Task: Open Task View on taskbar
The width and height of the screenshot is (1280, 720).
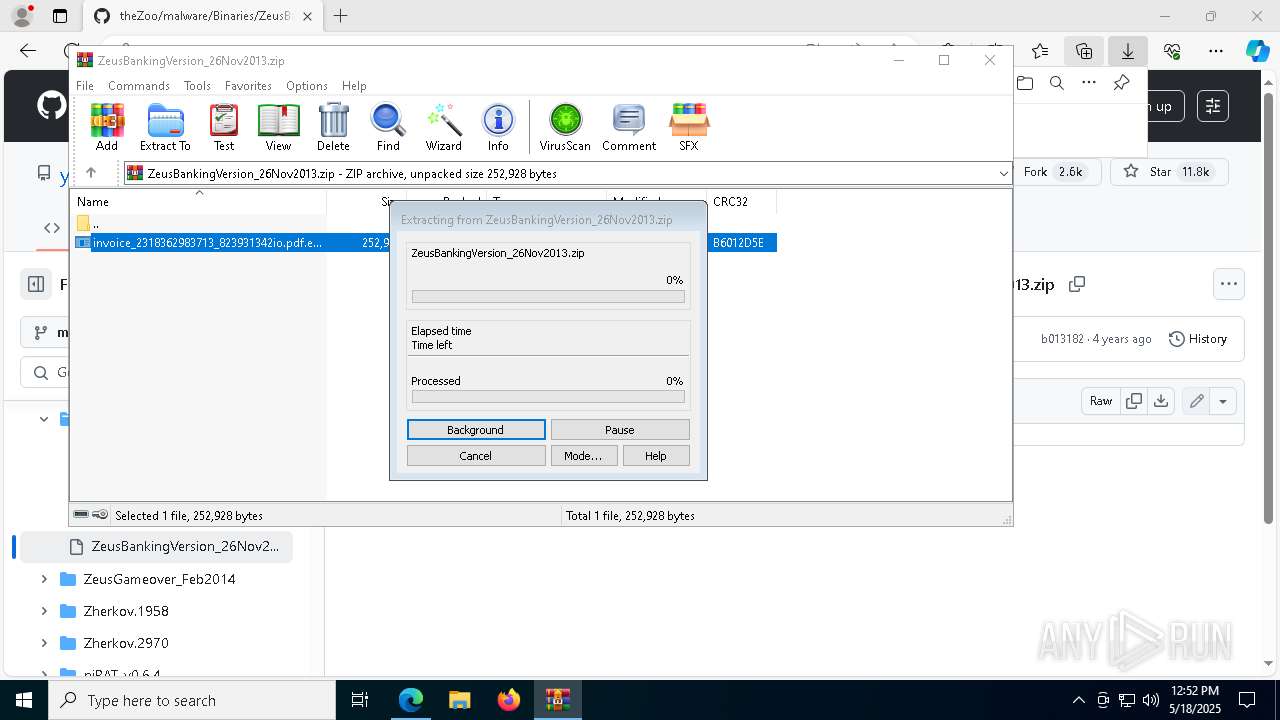Action: [x=360, y=700]
